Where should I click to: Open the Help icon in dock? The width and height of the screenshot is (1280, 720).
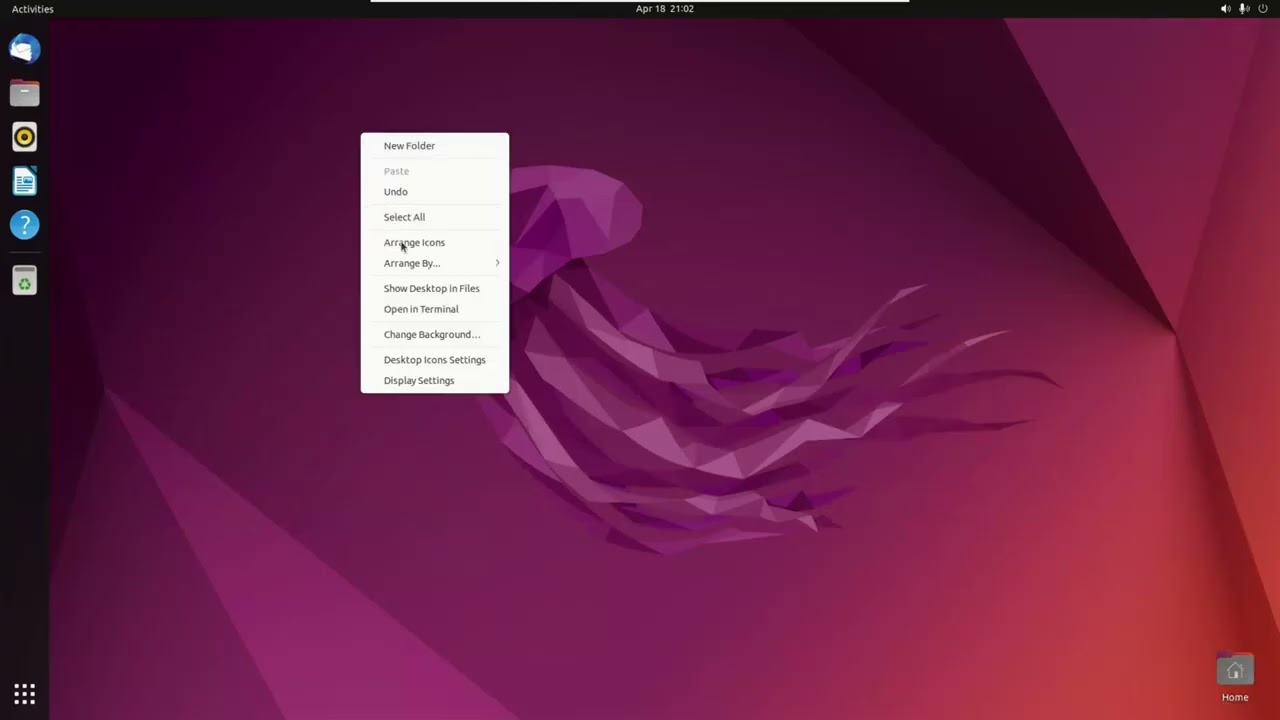(x=24, y=225)
